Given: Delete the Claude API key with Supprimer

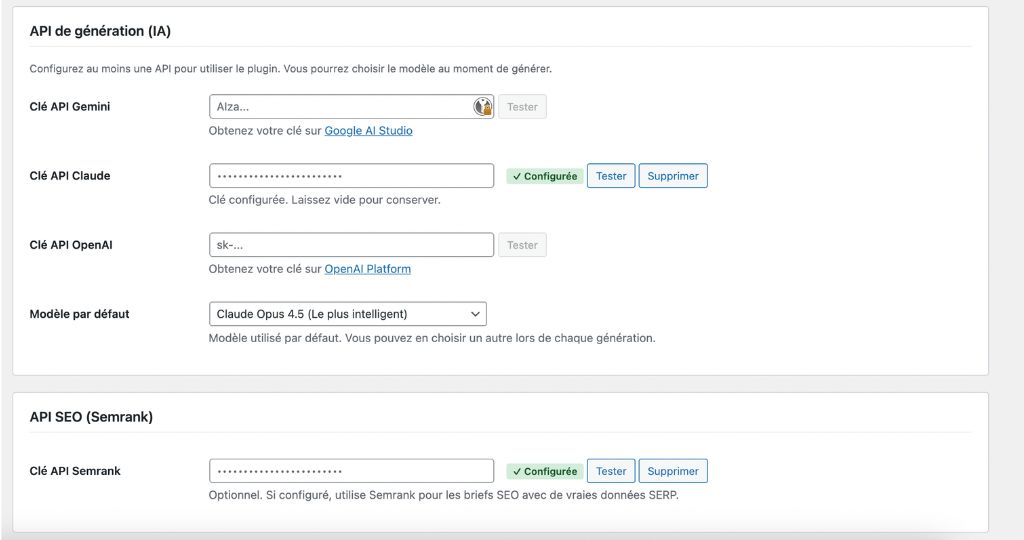Looking at the screenshot, I should pos(673,176).
